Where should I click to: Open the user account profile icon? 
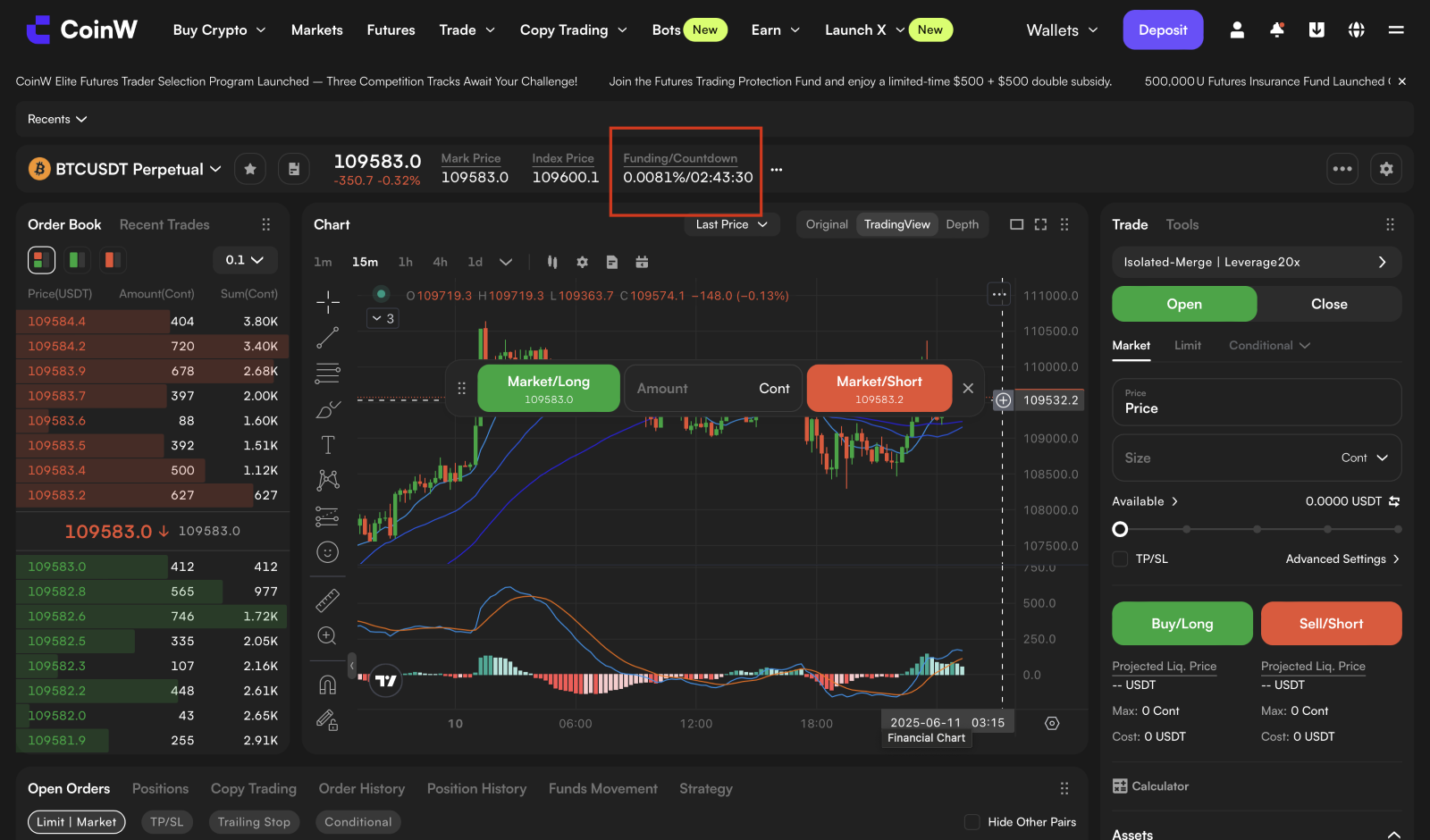1237,30
